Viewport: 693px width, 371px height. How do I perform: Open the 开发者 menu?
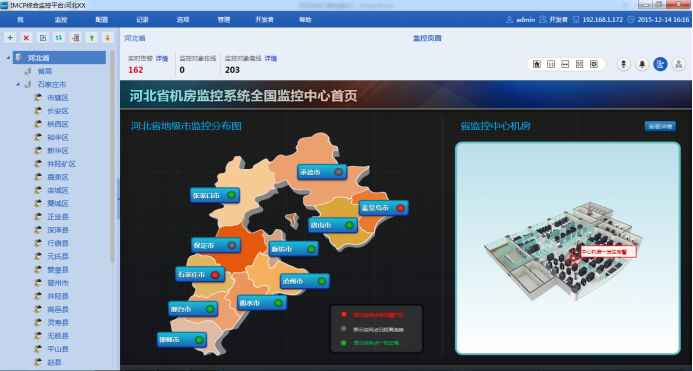pos(264,19)
